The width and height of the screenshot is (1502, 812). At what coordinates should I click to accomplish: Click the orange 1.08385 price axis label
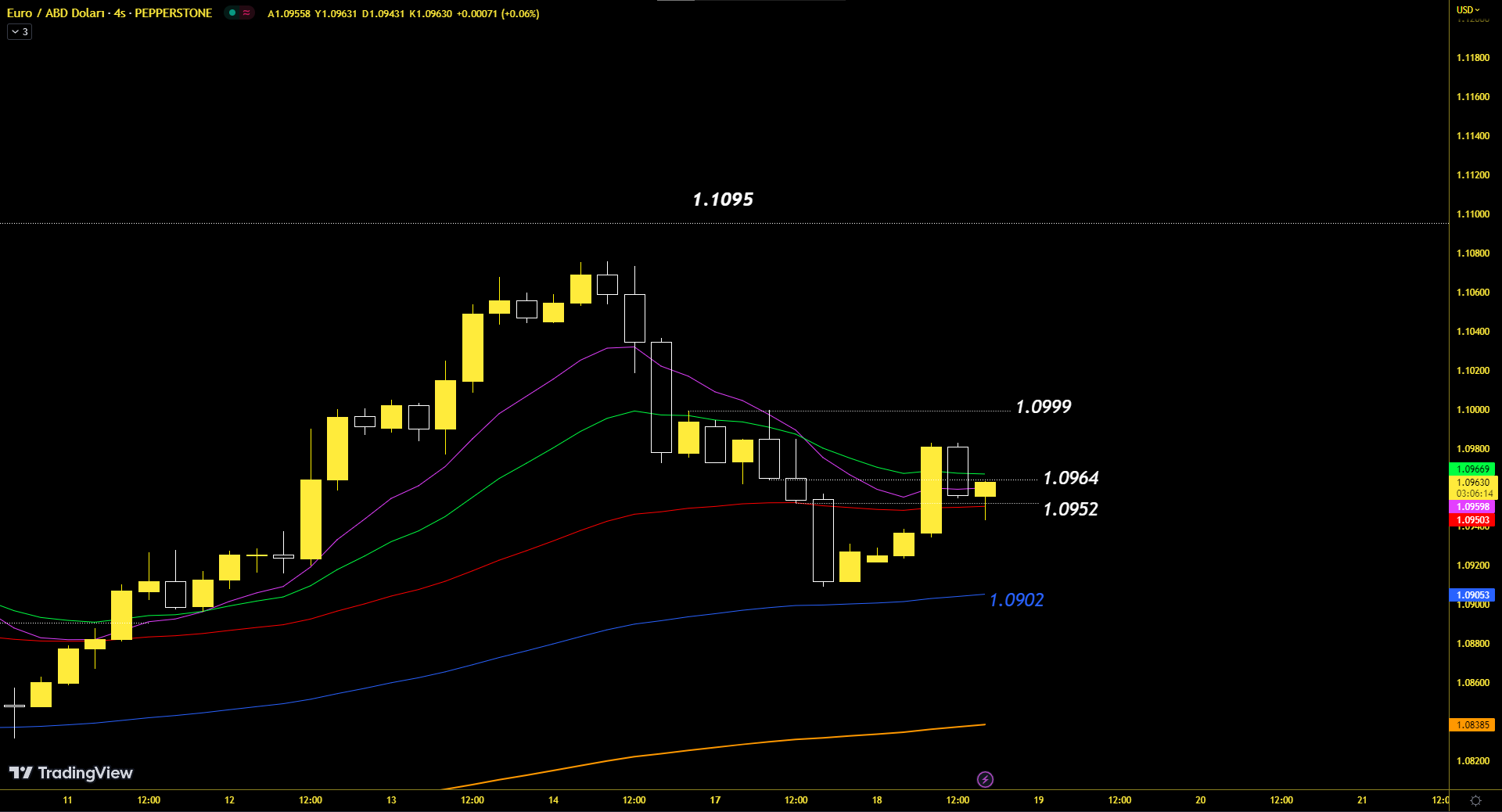(1472, 725)
